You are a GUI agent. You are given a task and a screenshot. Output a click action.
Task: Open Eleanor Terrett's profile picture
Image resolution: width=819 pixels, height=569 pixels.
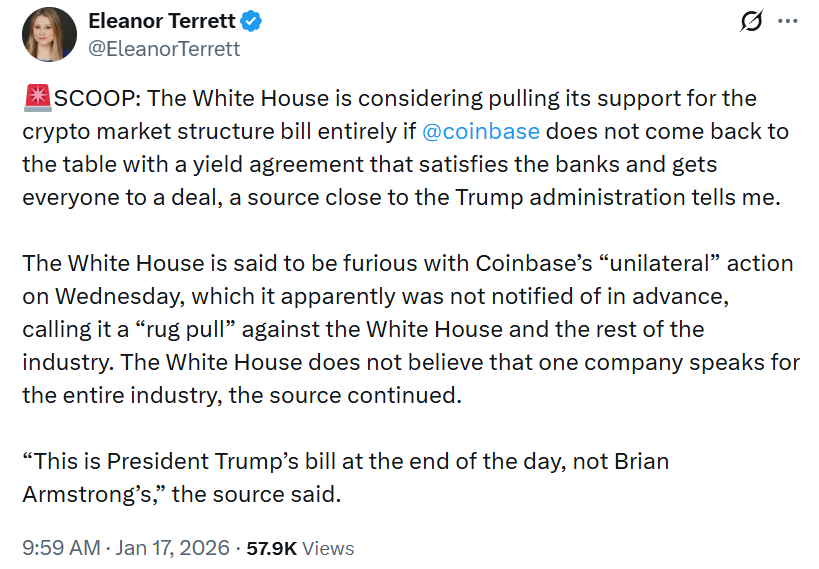coord(48,34)
